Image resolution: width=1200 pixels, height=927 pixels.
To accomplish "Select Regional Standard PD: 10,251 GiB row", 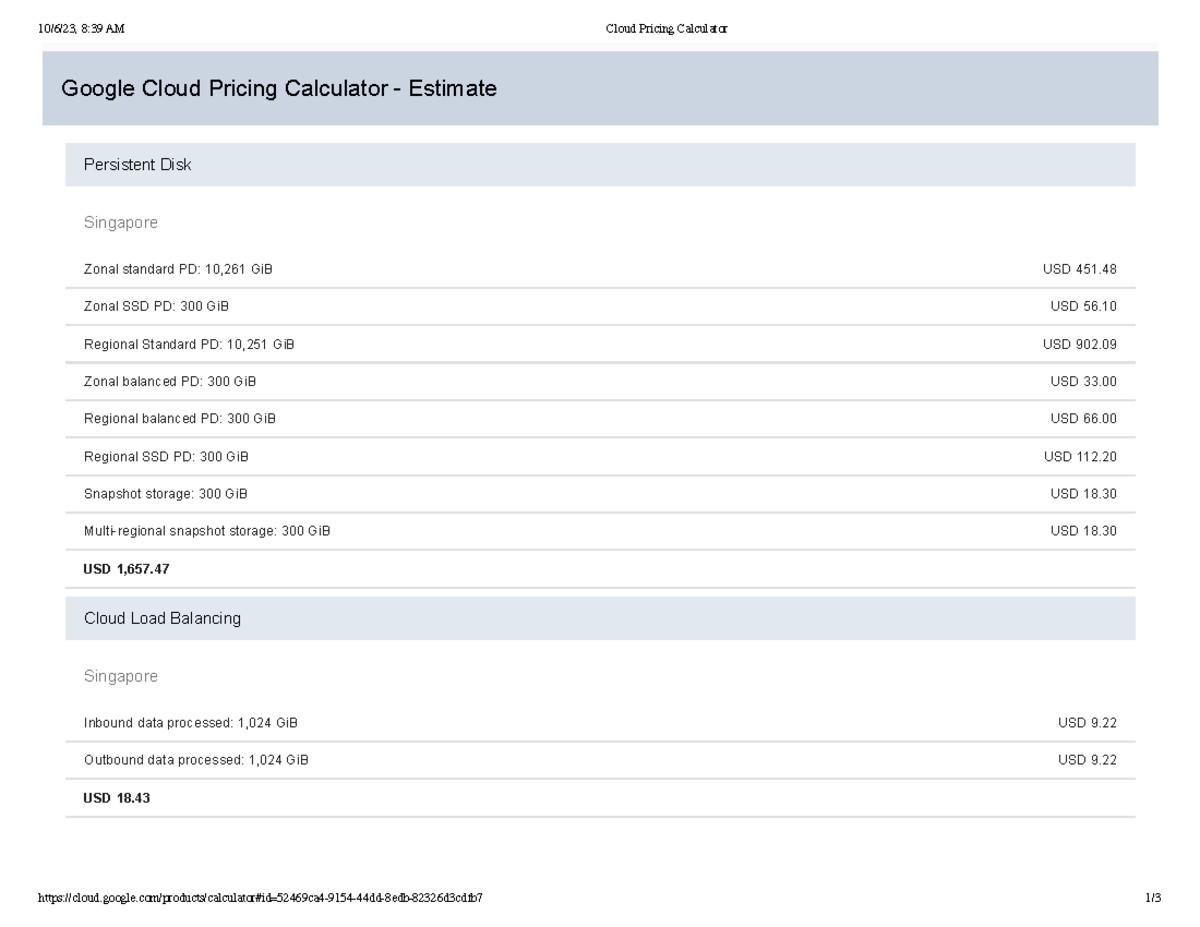I will (x=600, y=344).
